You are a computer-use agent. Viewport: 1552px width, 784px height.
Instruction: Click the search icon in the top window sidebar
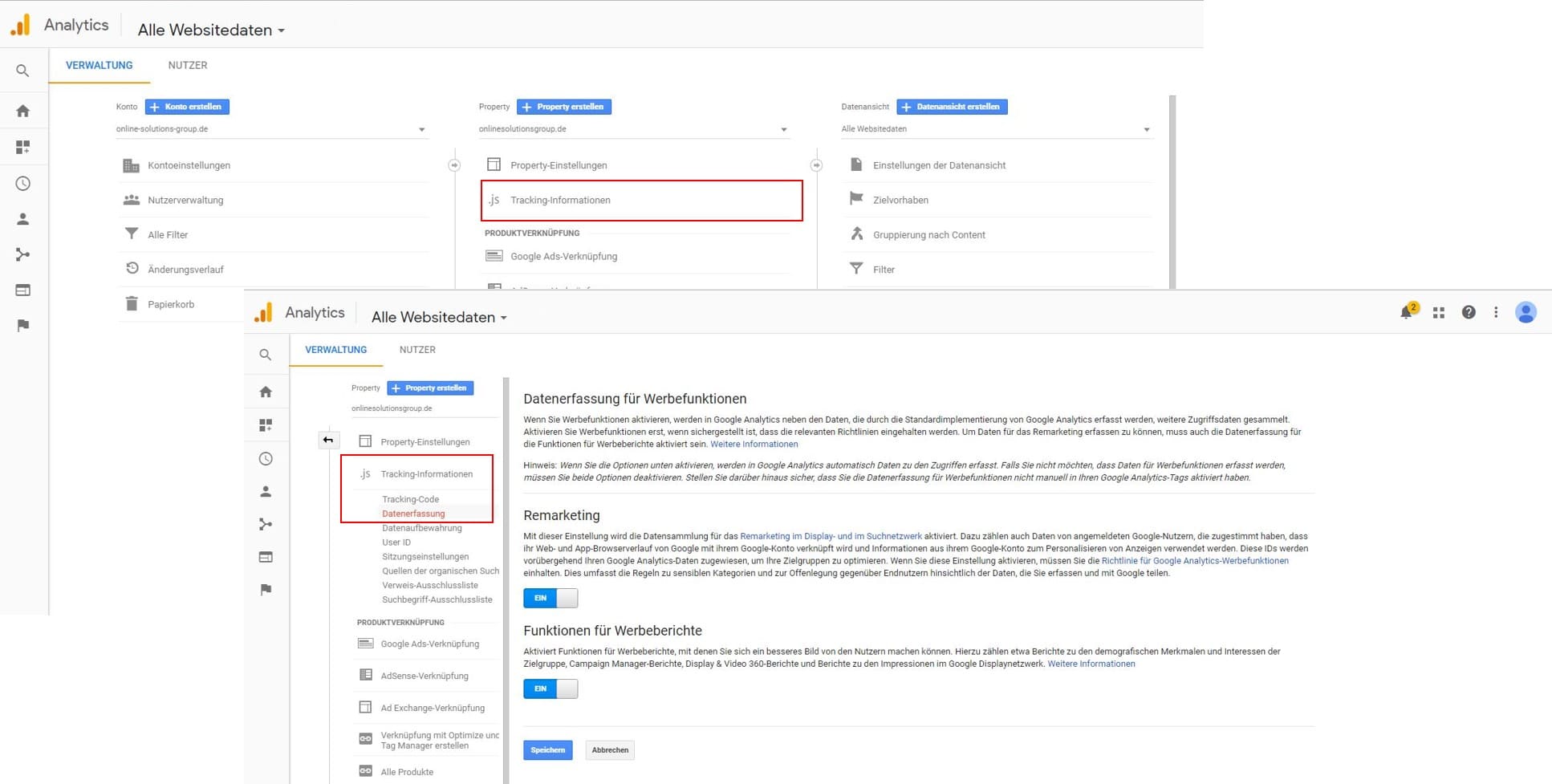point(22,71)
